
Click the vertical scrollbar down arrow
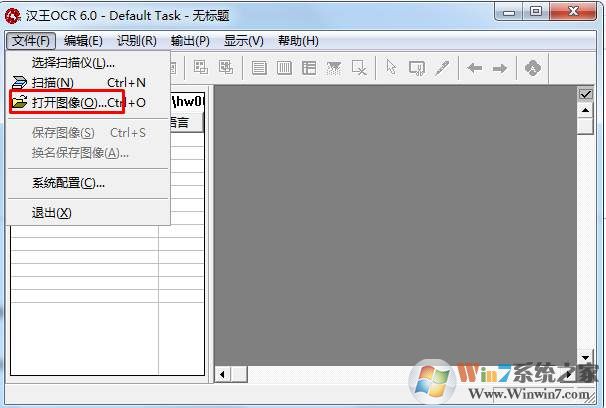[x=585, y=358]
